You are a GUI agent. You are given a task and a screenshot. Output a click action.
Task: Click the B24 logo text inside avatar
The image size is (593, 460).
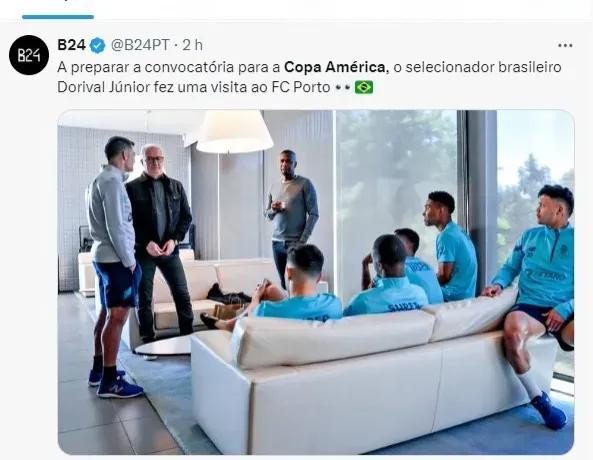29,56
